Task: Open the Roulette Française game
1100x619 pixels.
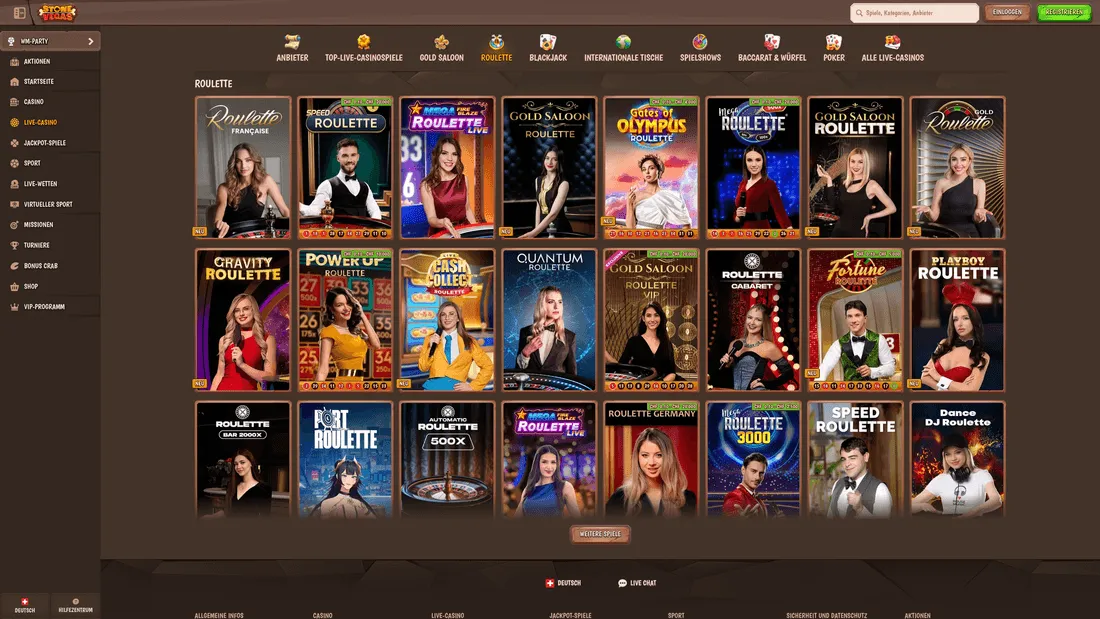Action: pos(243,168)
